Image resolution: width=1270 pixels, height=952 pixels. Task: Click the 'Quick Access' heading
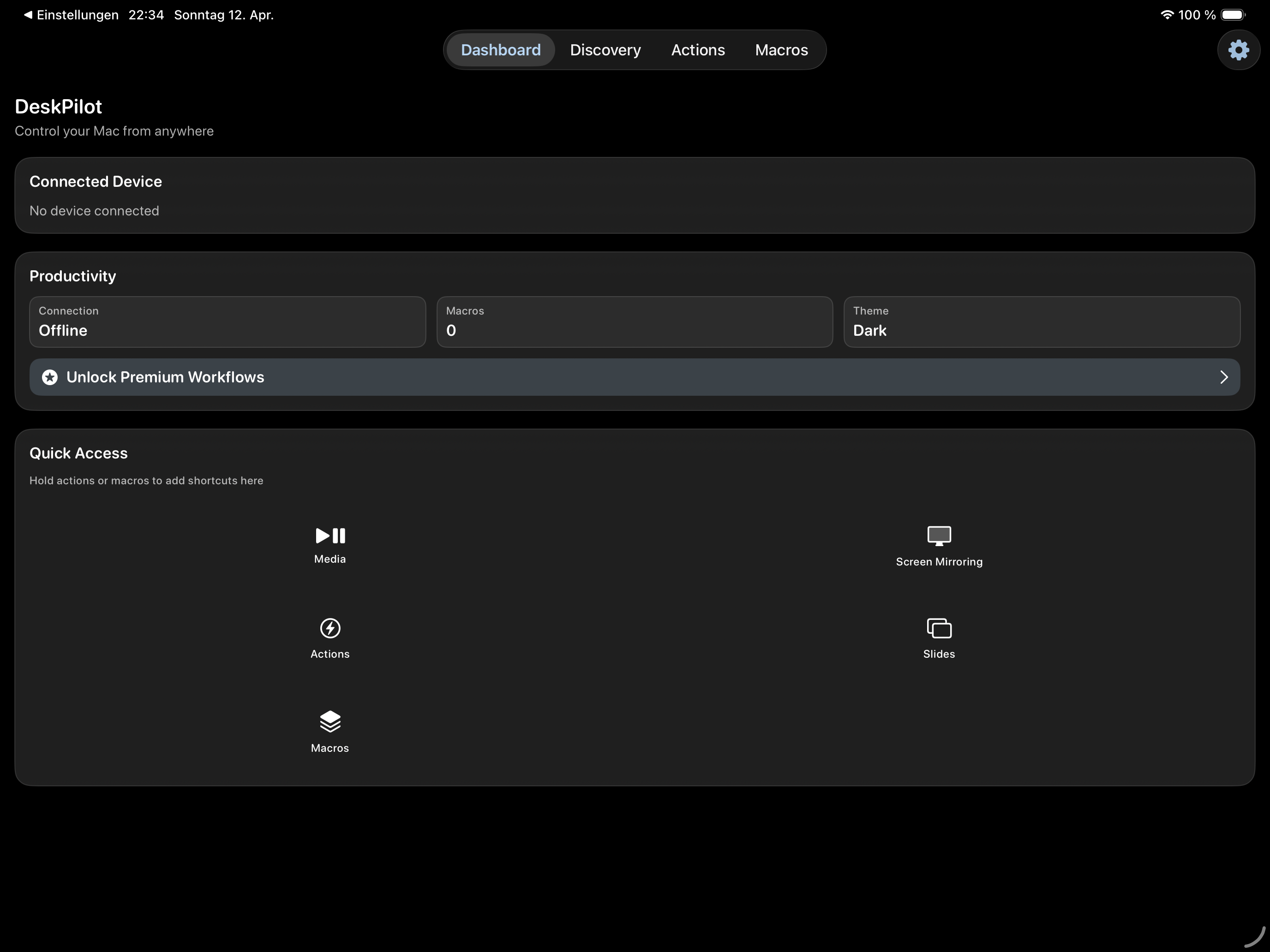[78, 453]
